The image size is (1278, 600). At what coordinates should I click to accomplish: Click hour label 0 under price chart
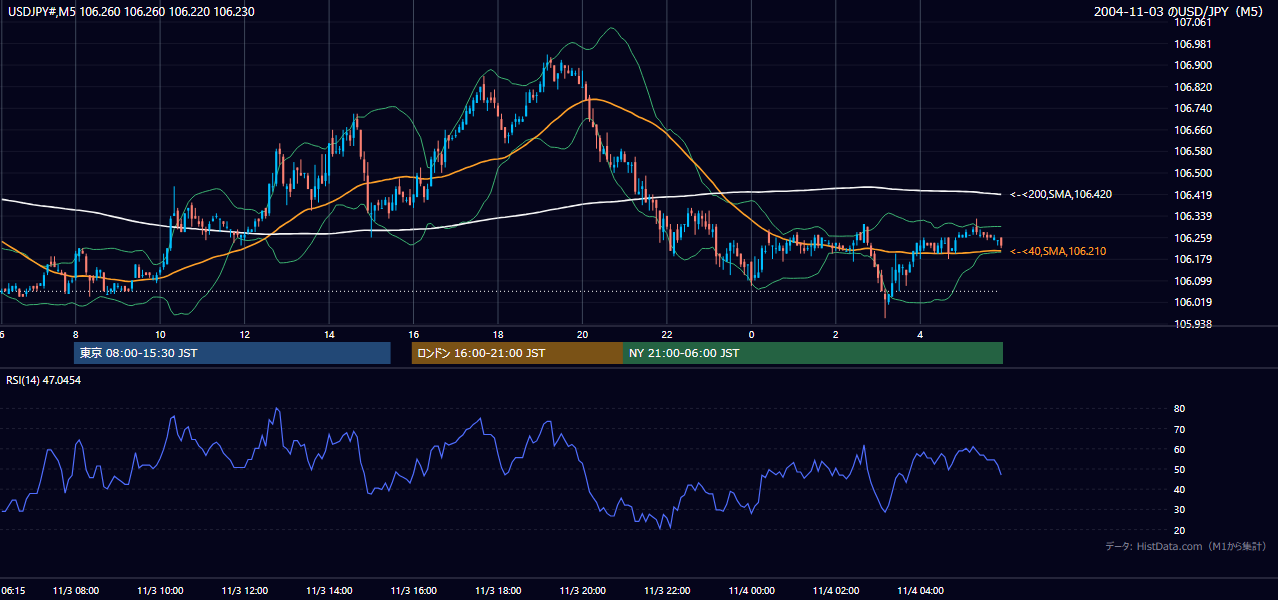coord(752,334)
